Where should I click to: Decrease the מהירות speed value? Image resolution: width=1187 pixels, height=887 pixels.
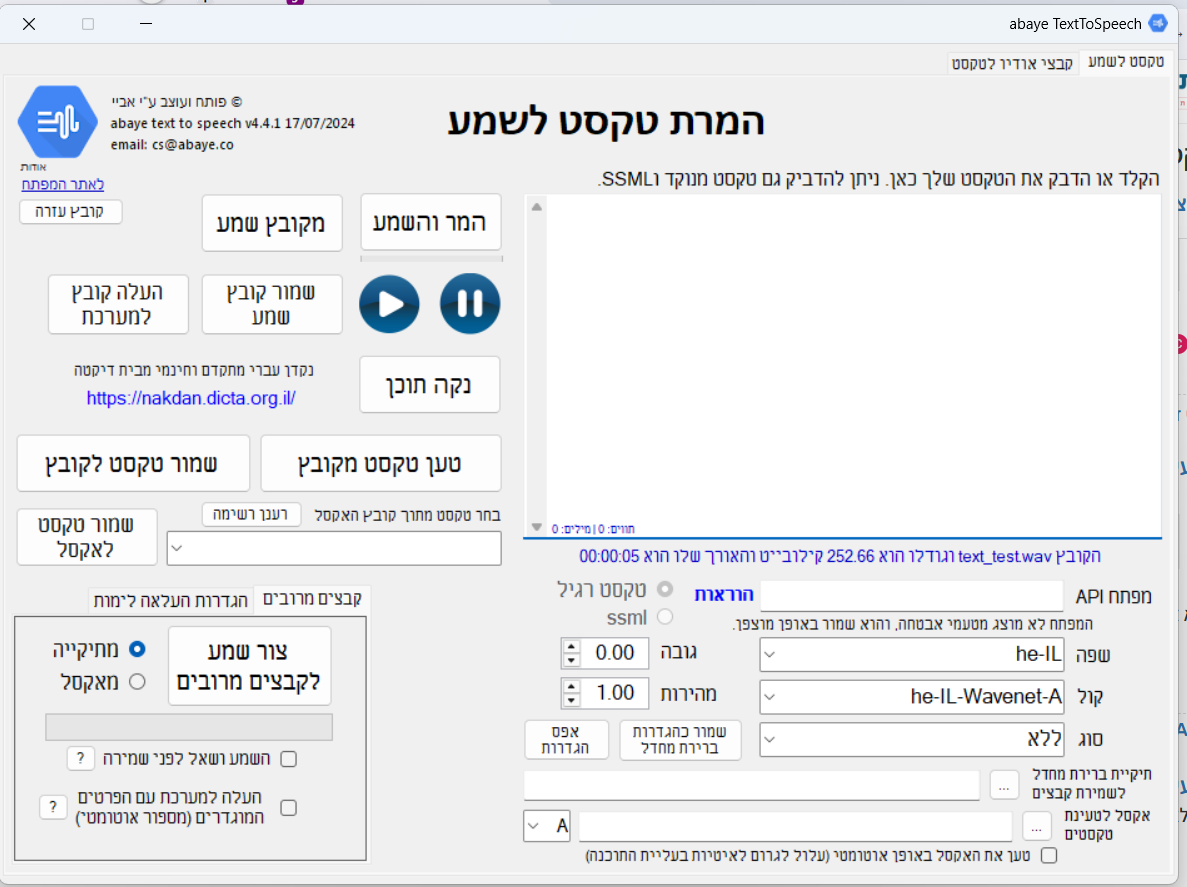point(572,700)
